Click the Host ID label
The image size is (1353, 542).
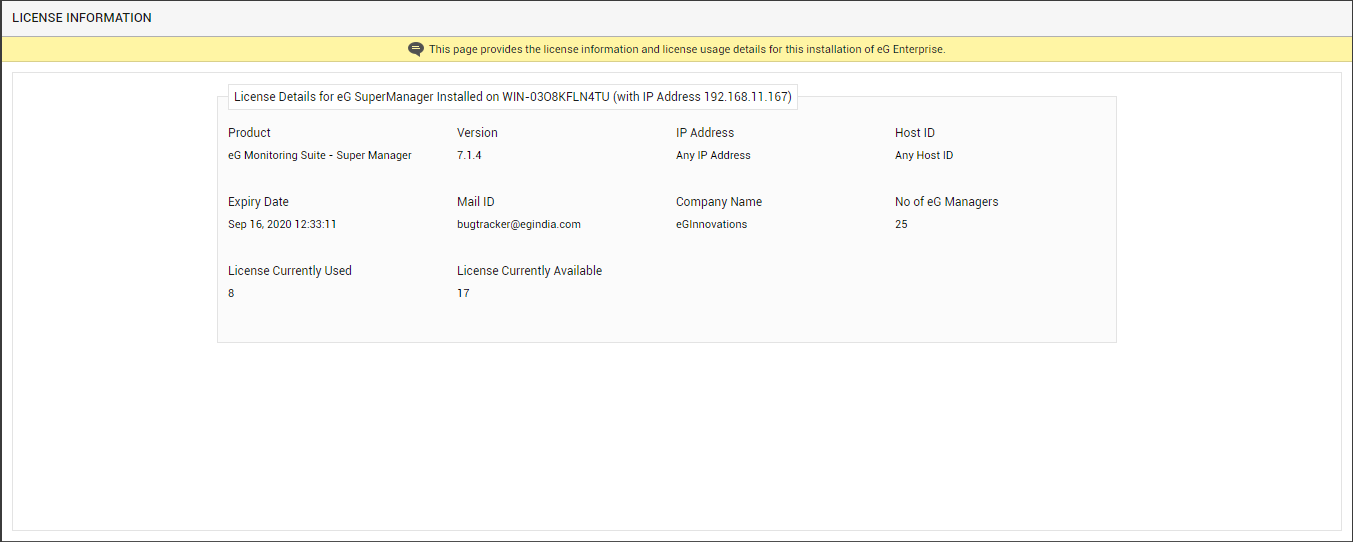pyautogui.click(x=915, y=133)
